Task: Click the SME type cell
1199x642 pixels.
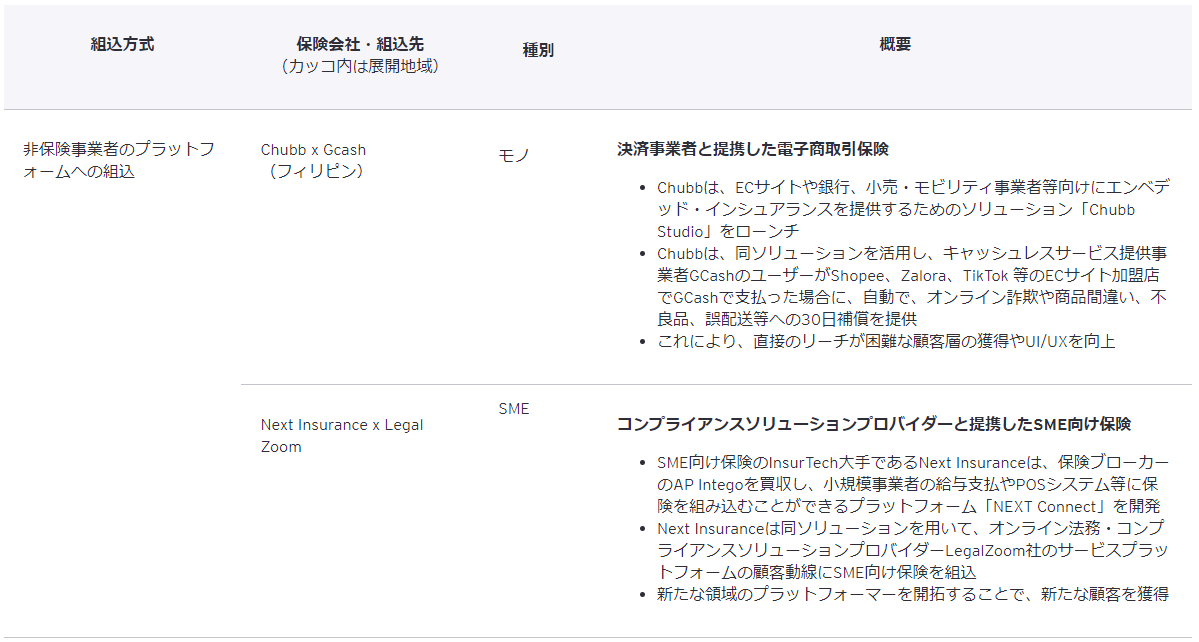Action: click(x=514, y=409)
